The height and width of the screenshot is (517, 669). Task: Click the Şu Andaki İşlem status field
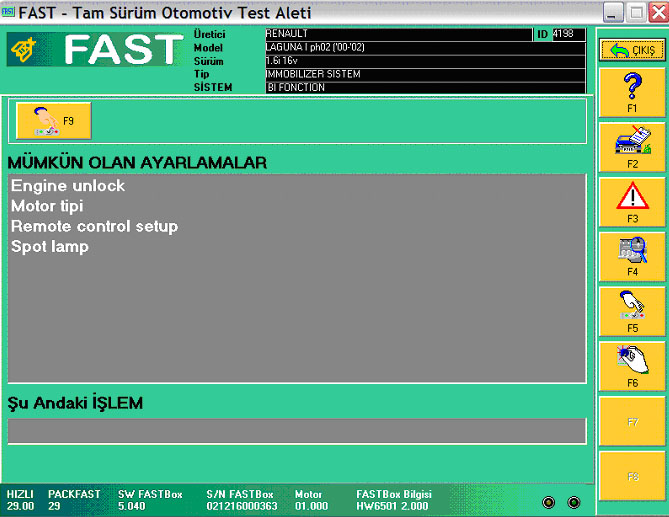(x=296, y=430)
